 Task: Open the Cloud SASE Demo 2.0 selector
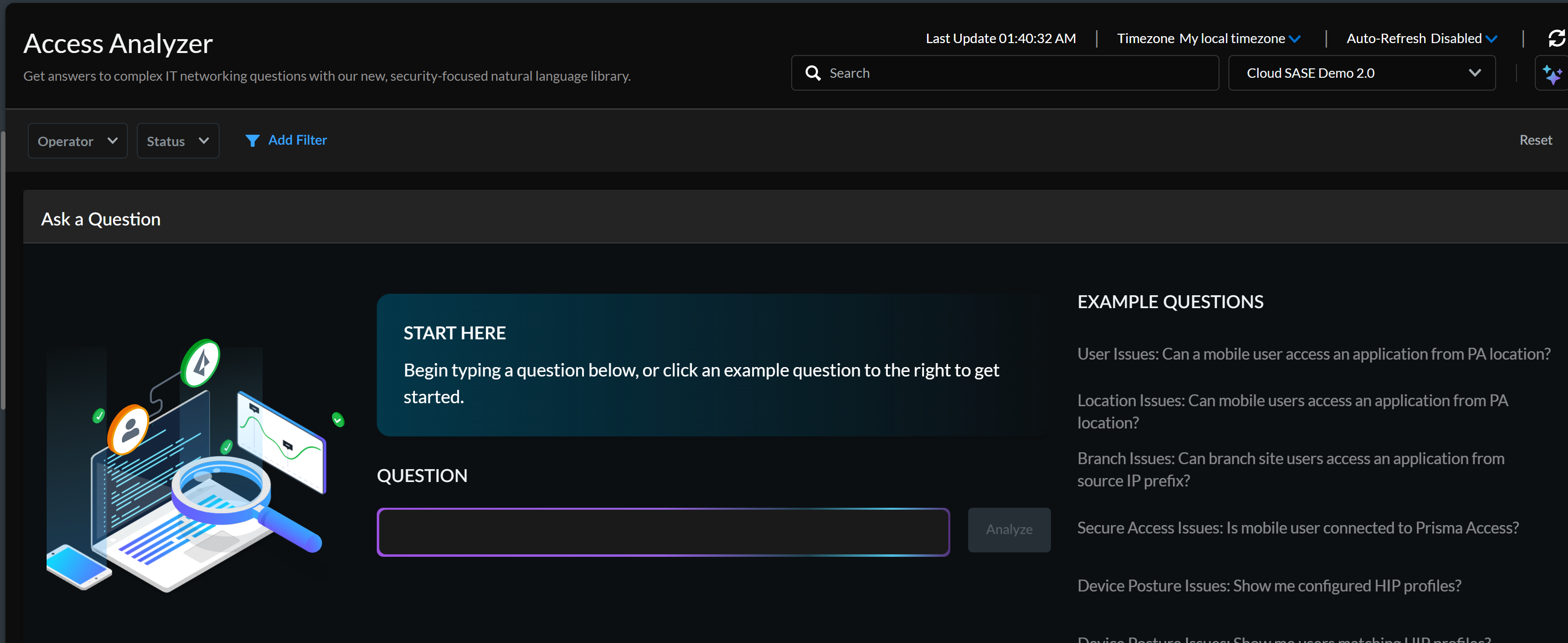pyautogui.click(x=1361, y=73)
